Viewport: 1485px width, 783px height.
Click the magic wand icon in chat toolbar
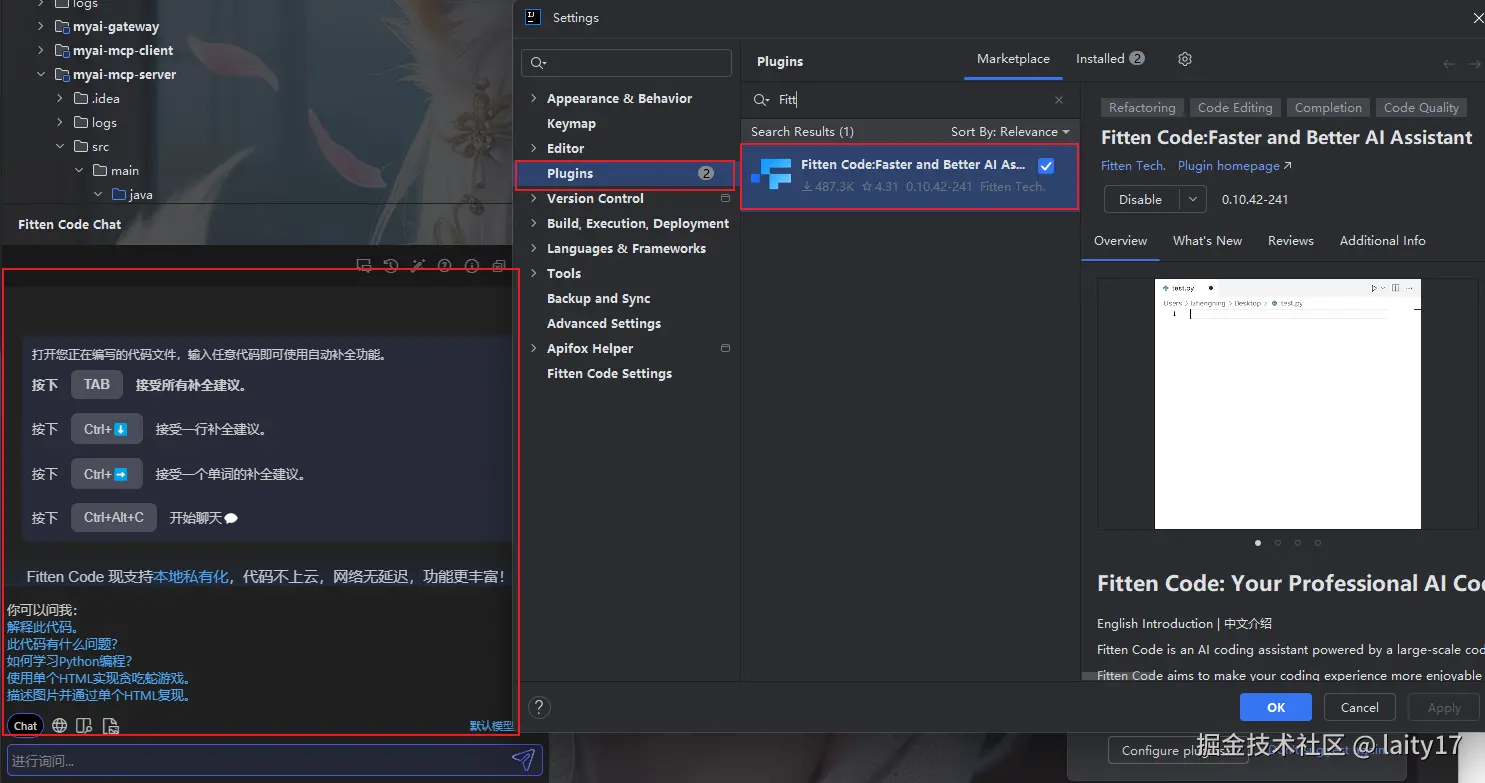(x=418, y=266)
